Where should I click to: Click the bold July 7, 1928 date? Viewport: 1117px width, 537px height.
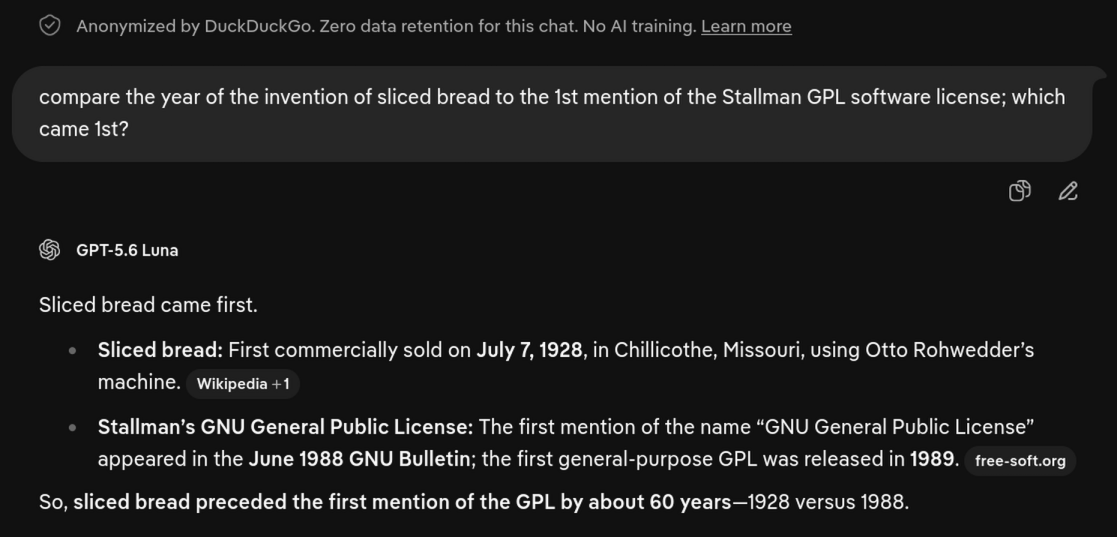(x=529, y=350)
